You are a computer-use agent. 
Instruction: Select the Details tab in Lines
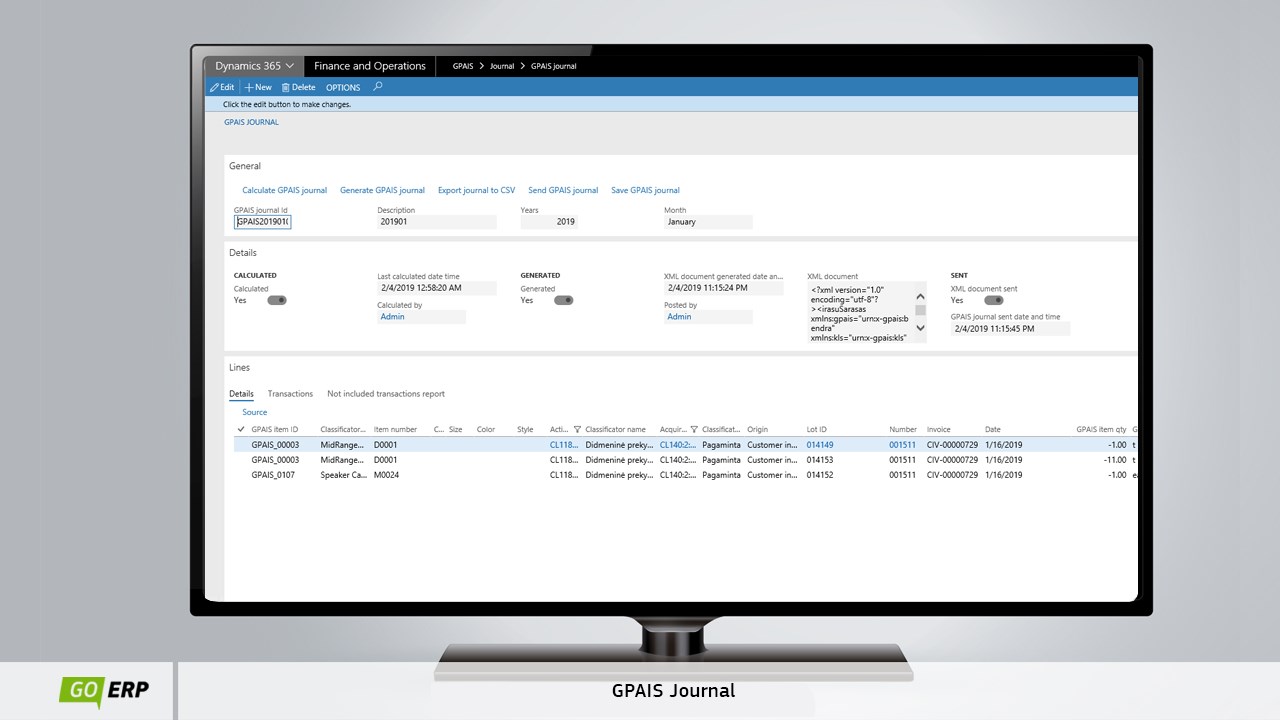[x=241, y=394]
